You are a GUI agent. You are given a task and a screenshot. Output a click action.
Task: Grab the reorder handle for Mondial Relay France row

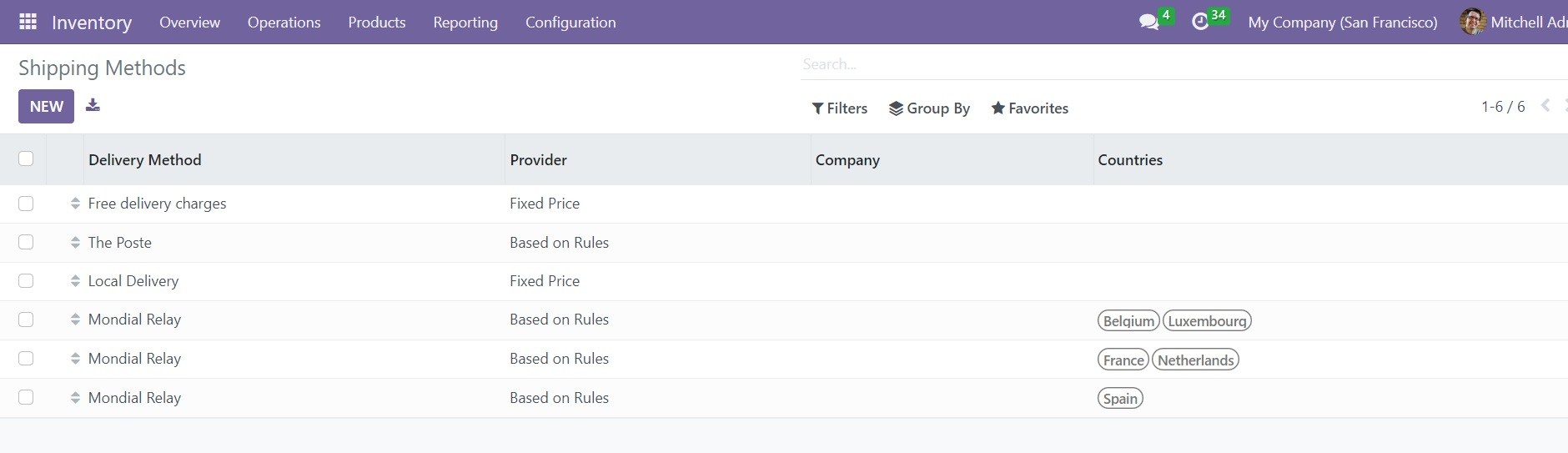[75, 359]
